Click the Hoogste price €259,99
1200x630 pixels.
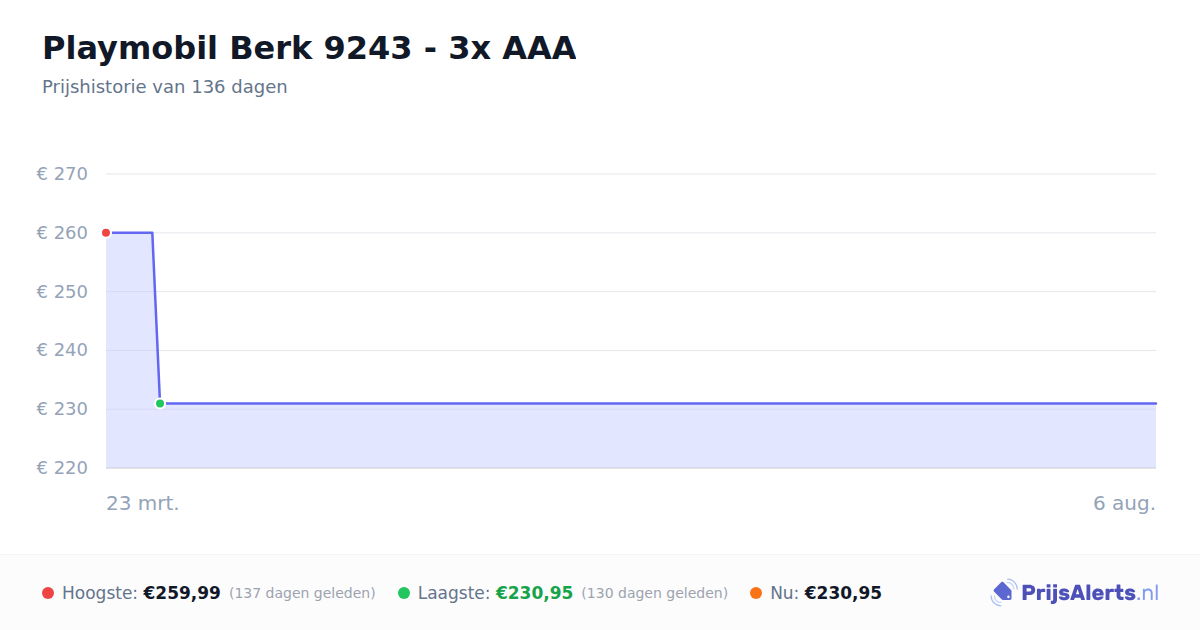coord(182,593)
